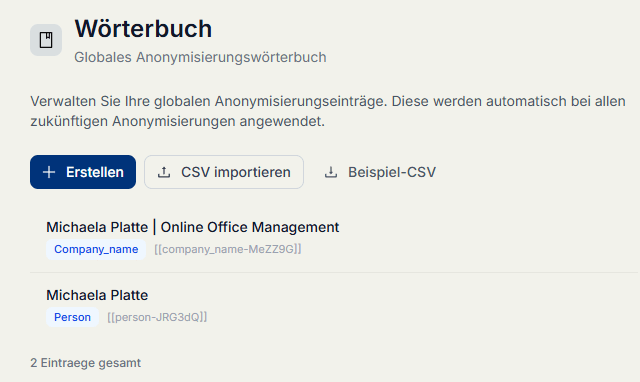Click the Wörterbuch page heading

(x=143, y=29)
